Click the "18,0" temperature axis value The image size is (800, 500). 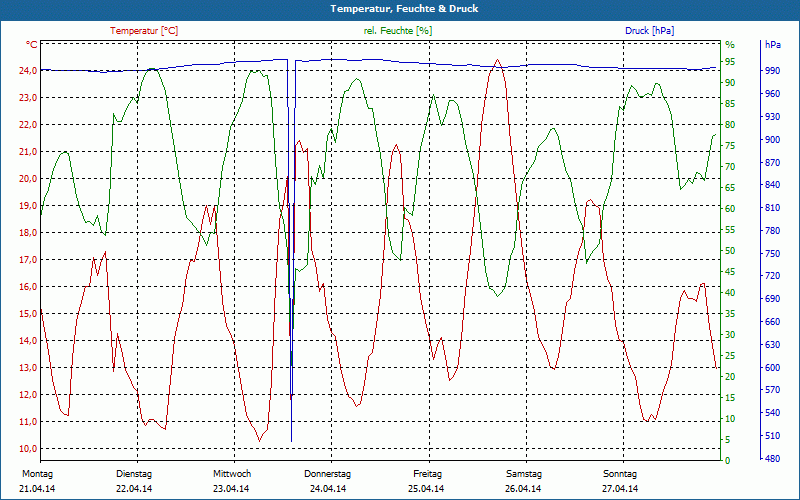(28, 233)
